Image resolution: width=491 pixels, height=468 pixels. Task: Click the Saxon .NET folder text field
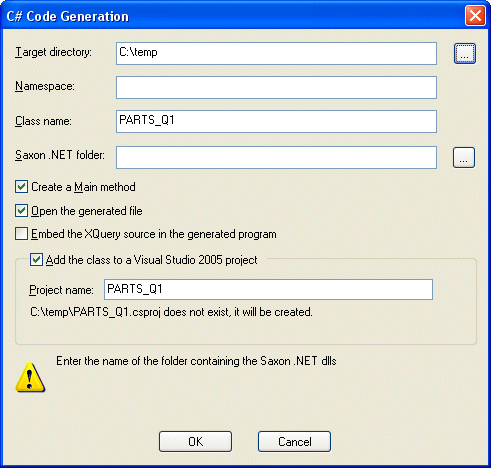tap(276, 157)
